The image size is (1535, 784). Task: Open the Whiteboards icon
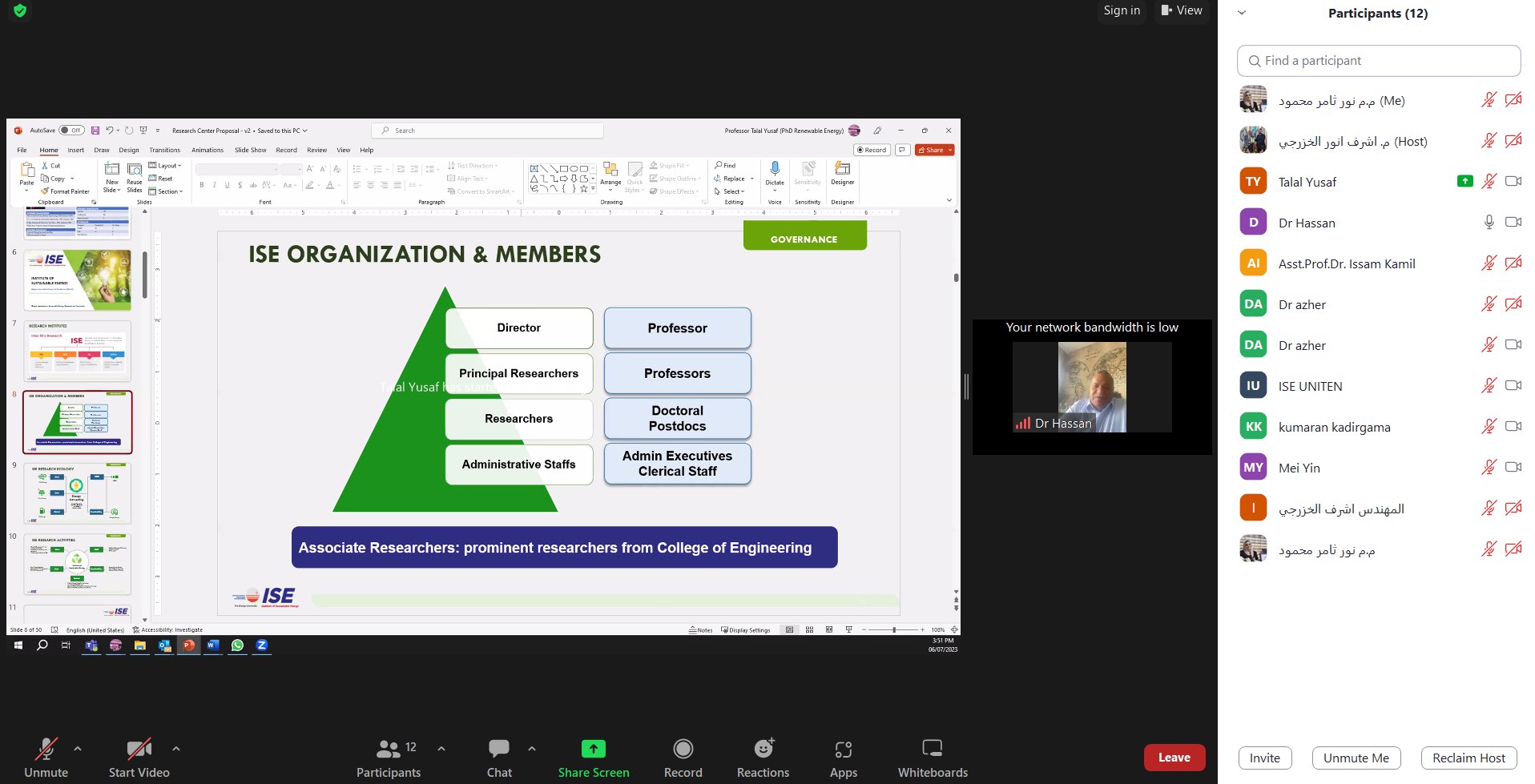pos(932,748)
